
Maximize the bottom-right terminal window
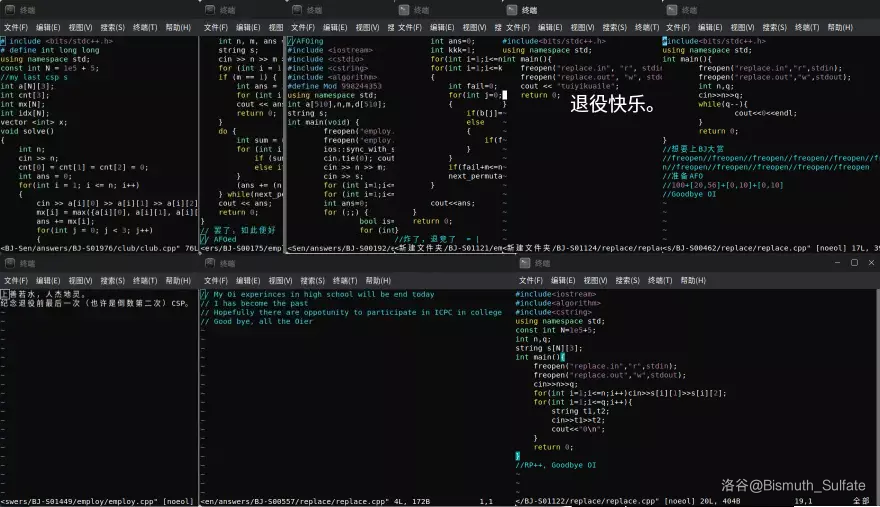tap(853, 263)
